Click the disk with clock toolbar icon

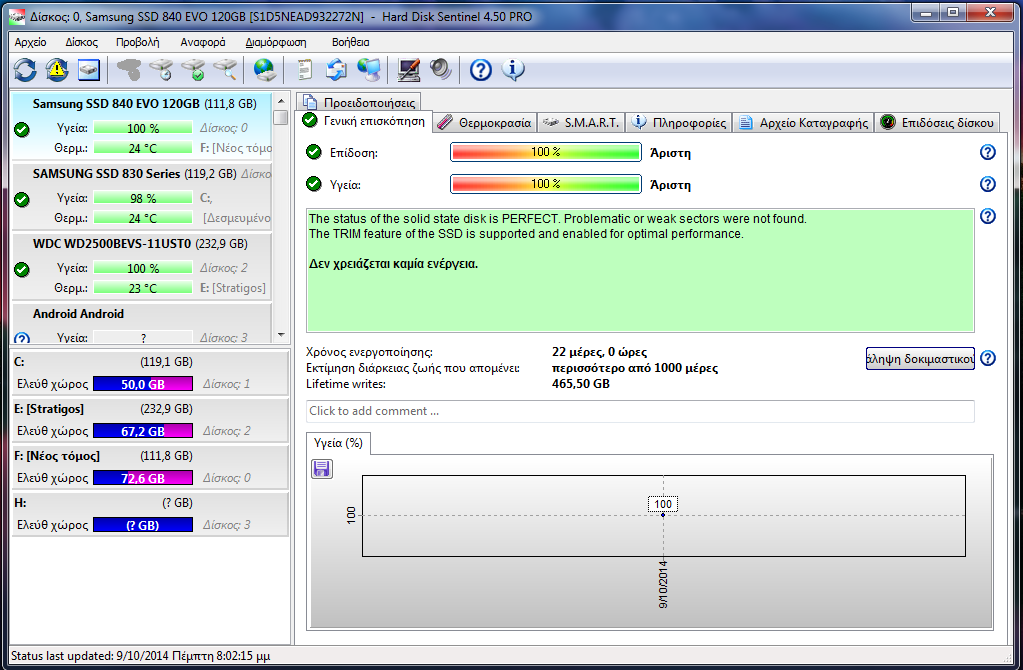(x=161, y=70)
